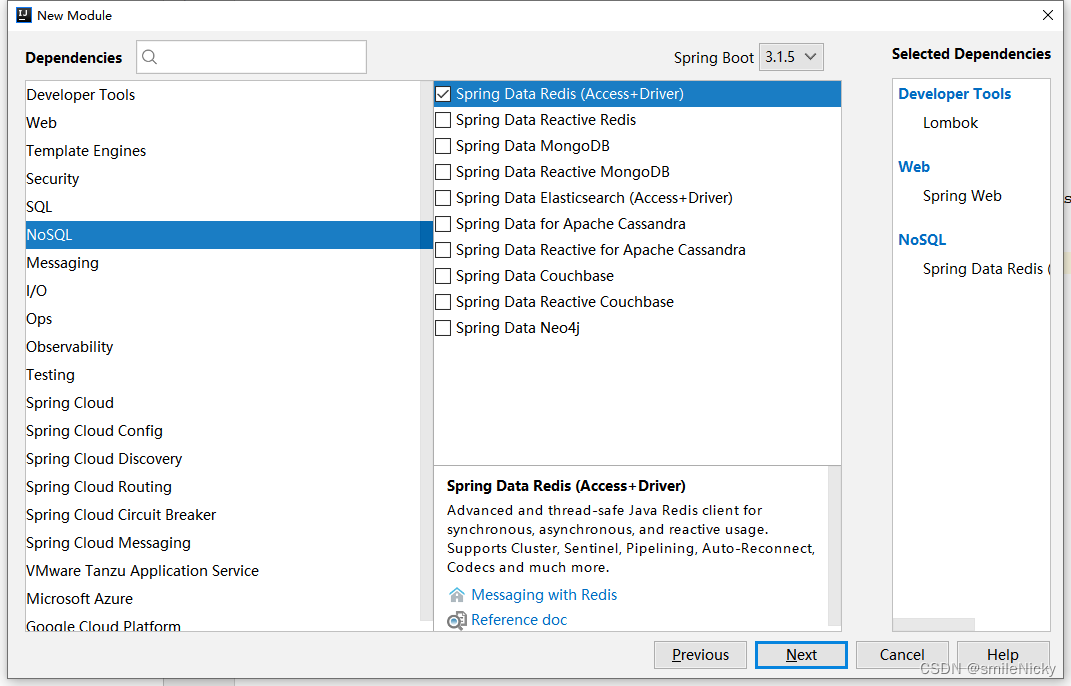Open Spring Cloud Config category
The width and height of the screenshot is (1071, 686).
(x=223, y=431)
